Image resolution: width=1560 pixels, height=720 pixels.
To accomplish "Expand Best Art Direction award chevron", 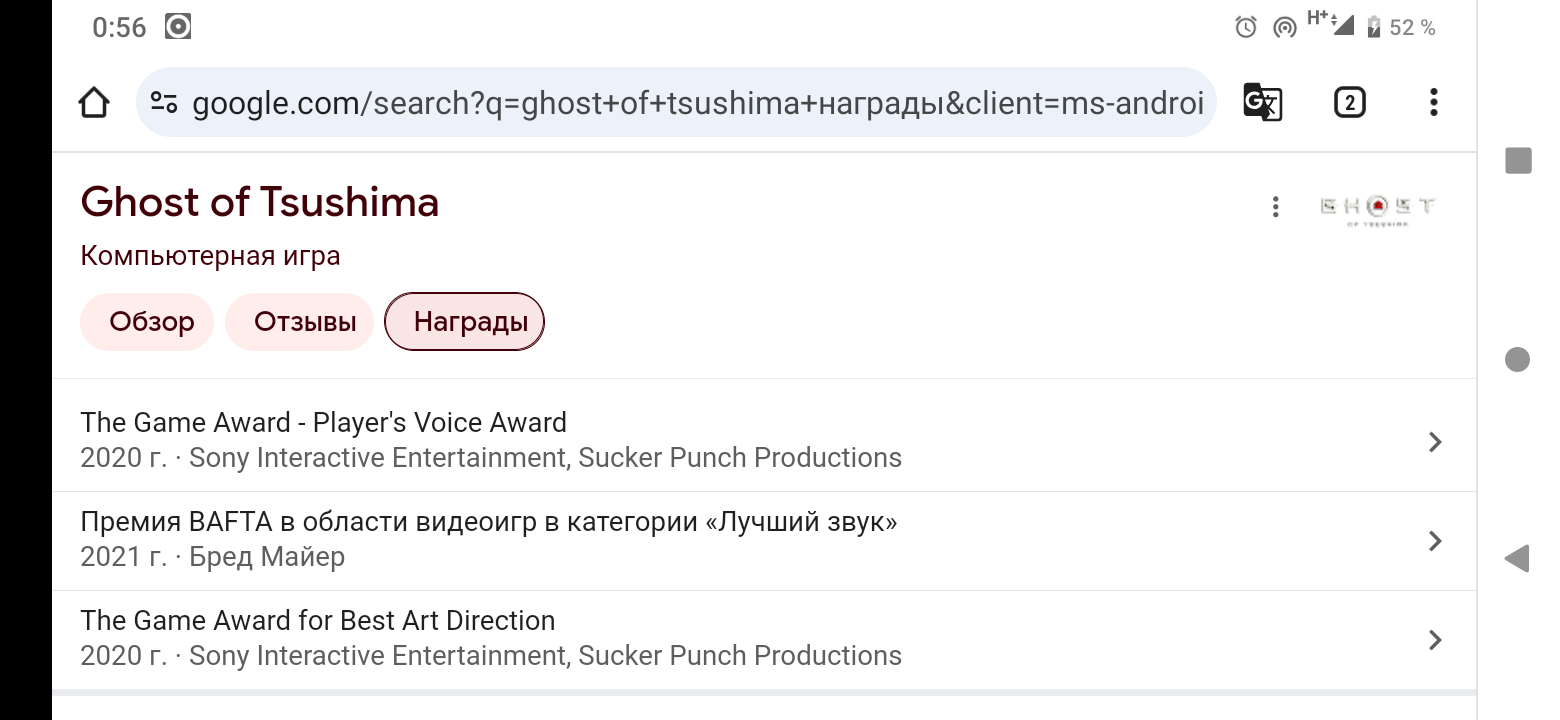I will point(1435,639).
